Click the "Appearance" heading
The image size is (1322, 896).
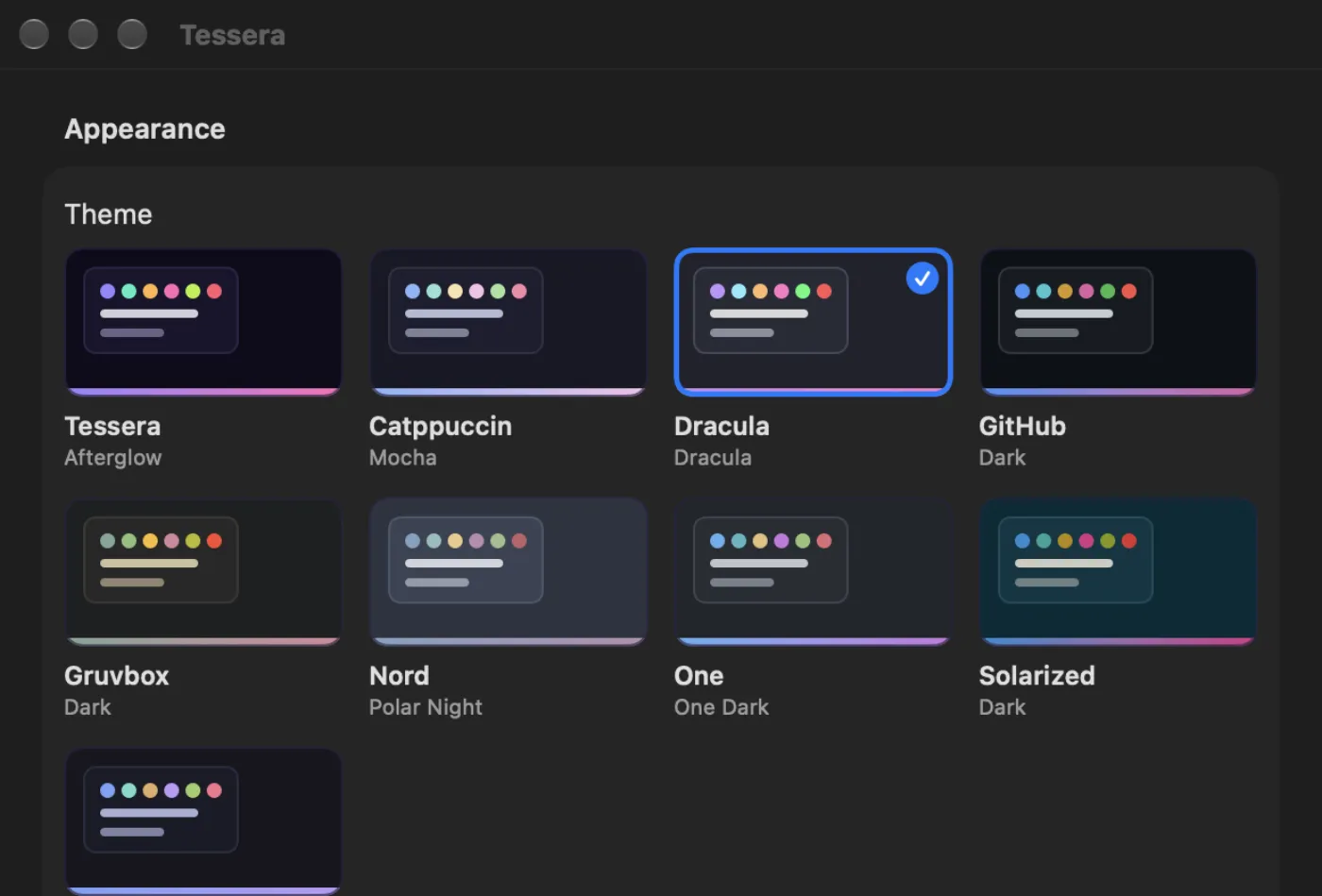[x=144, y=129]
